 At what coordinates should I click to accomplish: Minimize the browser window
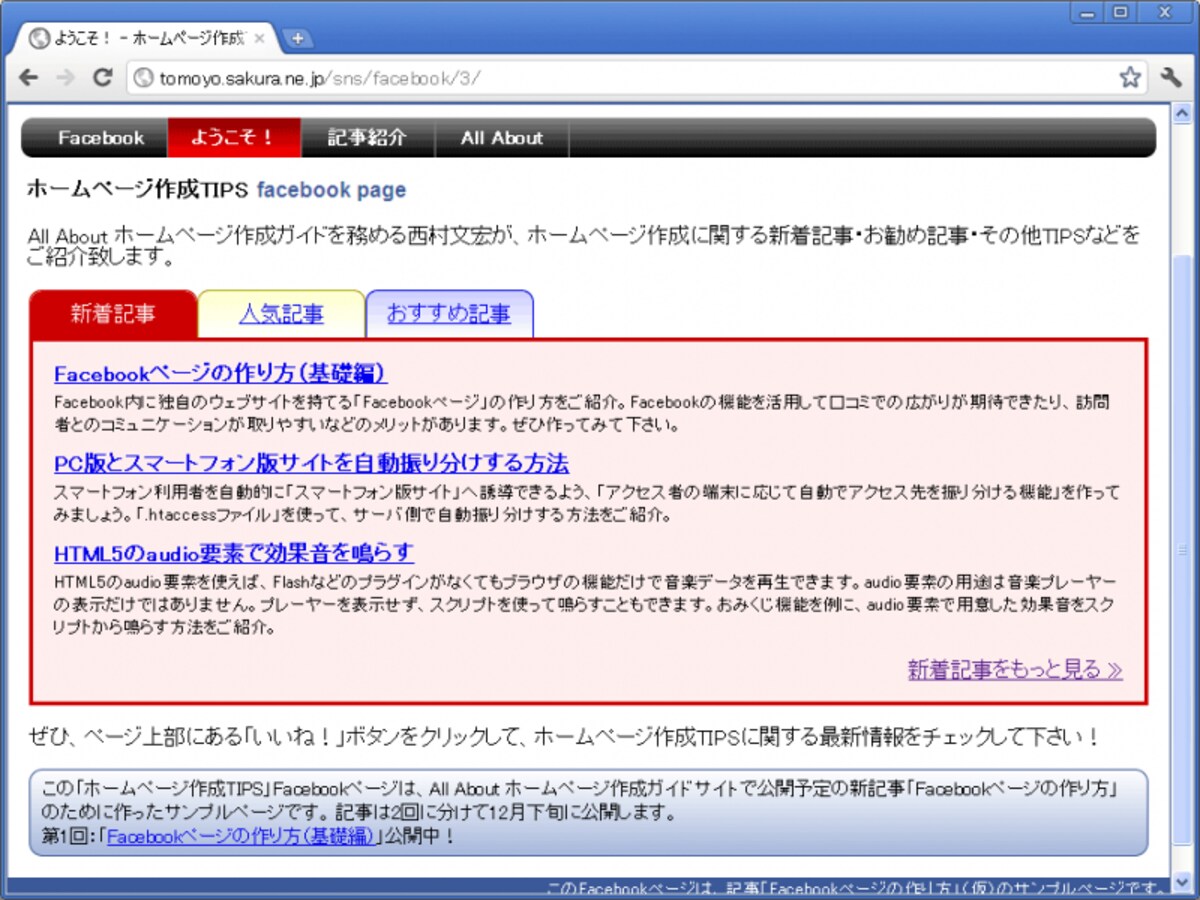[x=1087, y=12]
